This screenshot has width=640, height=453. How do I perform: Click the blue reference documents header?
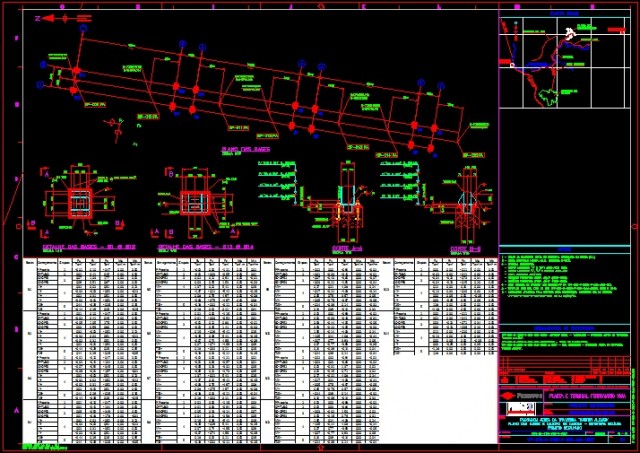(565, 327)
